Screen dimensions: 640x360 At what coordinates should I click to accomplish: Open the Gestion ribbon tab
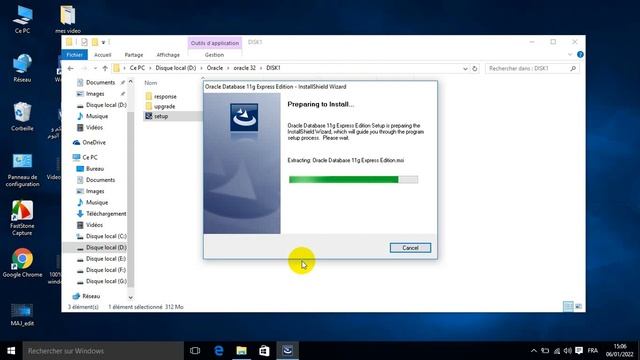pos(214,55)
